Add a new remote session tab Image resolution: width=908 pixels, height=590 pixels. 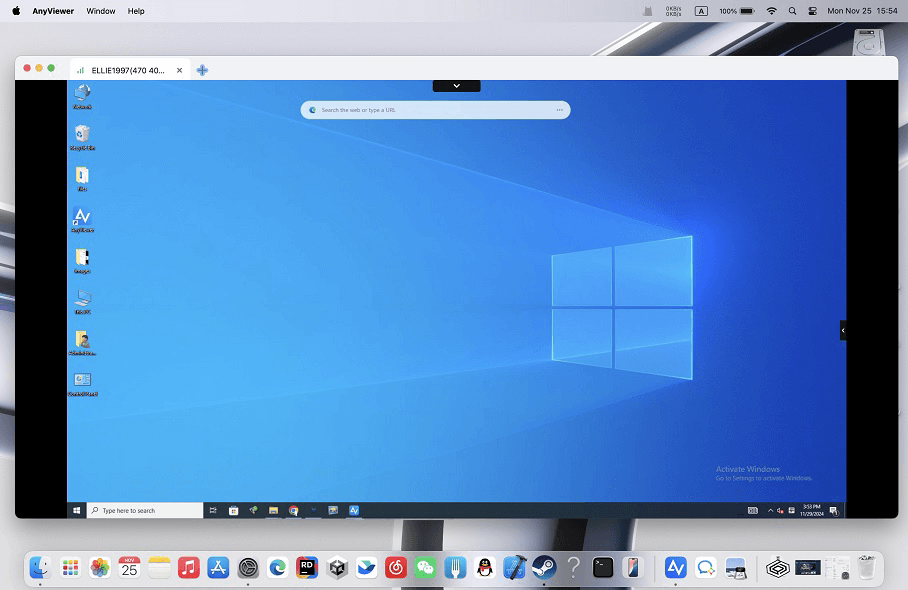point(202,70)
